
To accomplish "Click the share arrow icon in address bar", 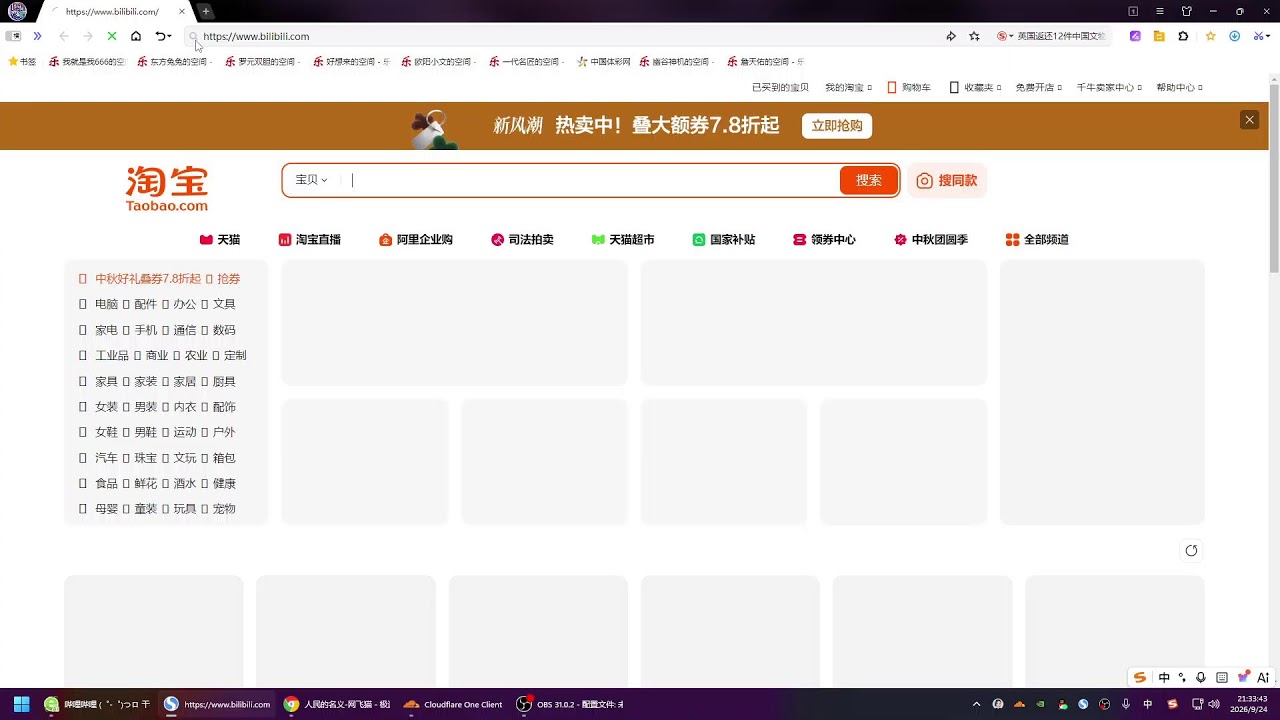I will 951,36.
